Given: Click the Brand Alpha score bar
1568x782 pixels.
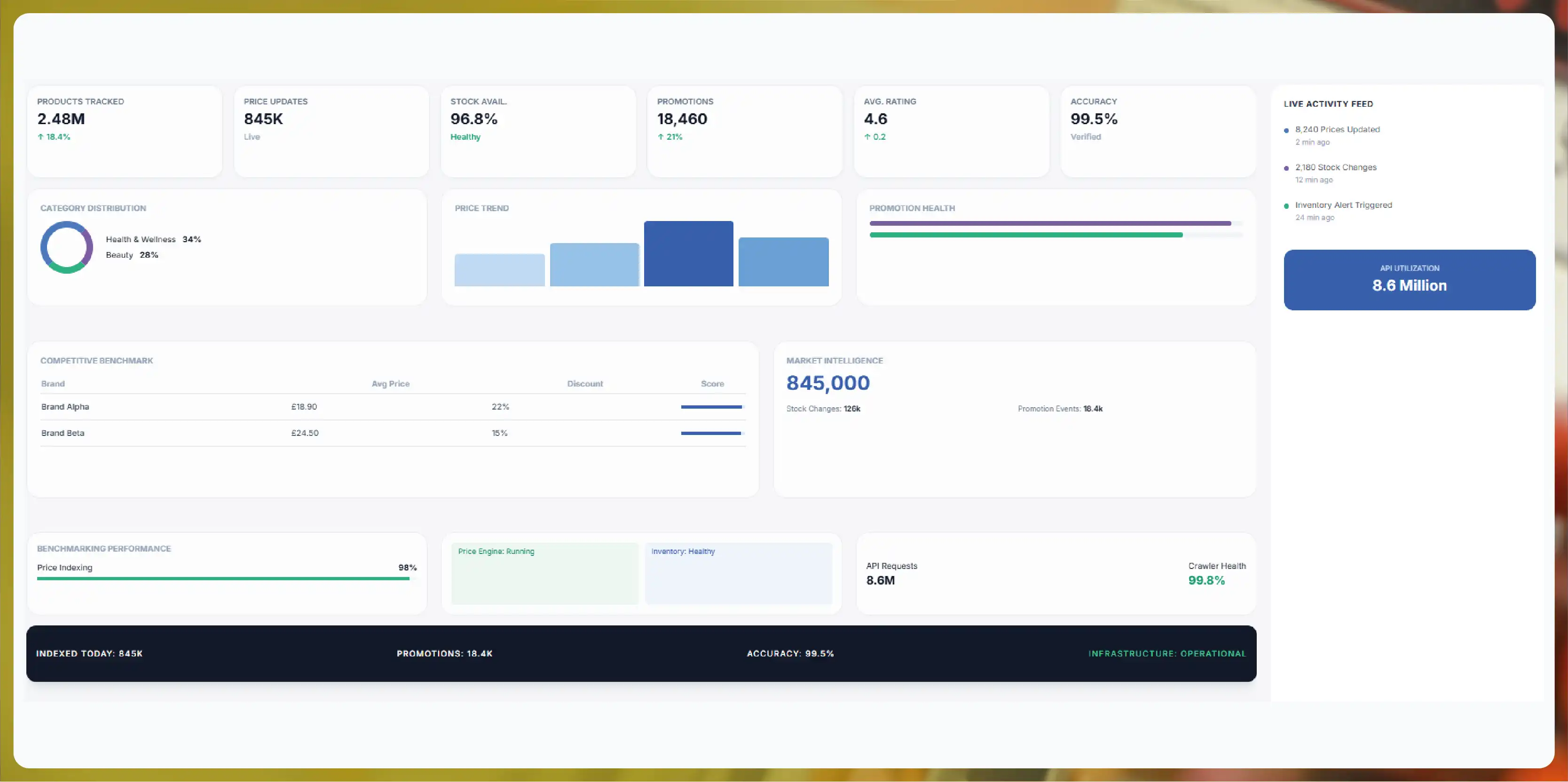Looking at the screenshot, I should (x=711, y=407).
